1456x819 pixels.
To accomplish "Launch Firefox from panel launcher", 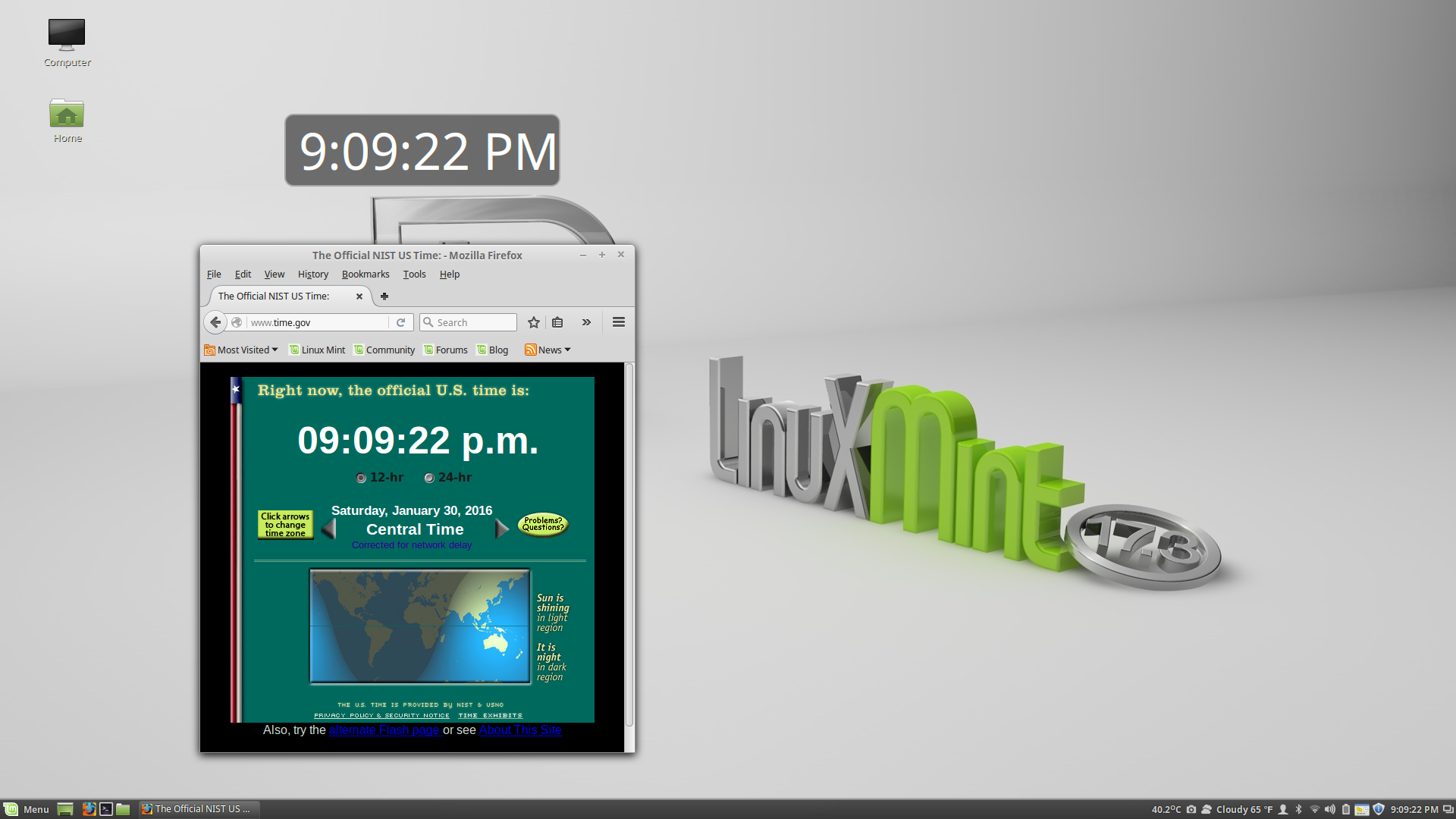I will [89, 809].
